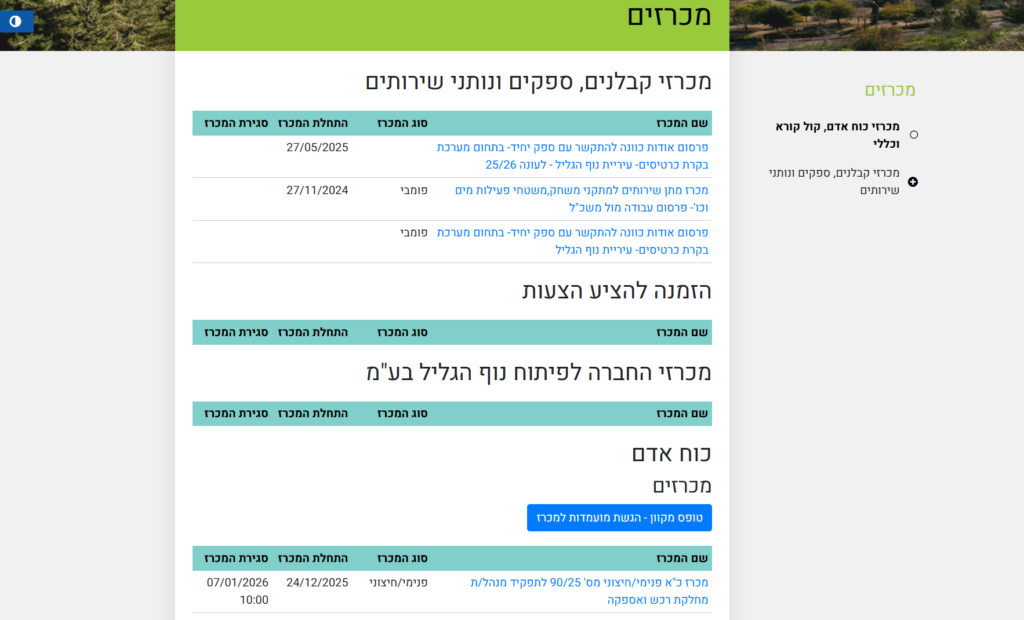Toggle the contrast accessibility icon
Screen dimensions: 1024x620
[16, 22]
